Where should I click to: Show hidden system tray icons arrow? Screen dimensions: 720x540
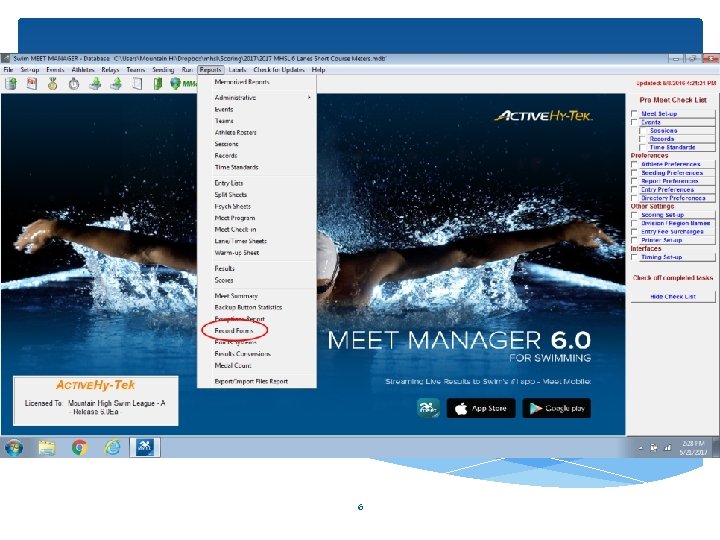[x=641, y=448]
